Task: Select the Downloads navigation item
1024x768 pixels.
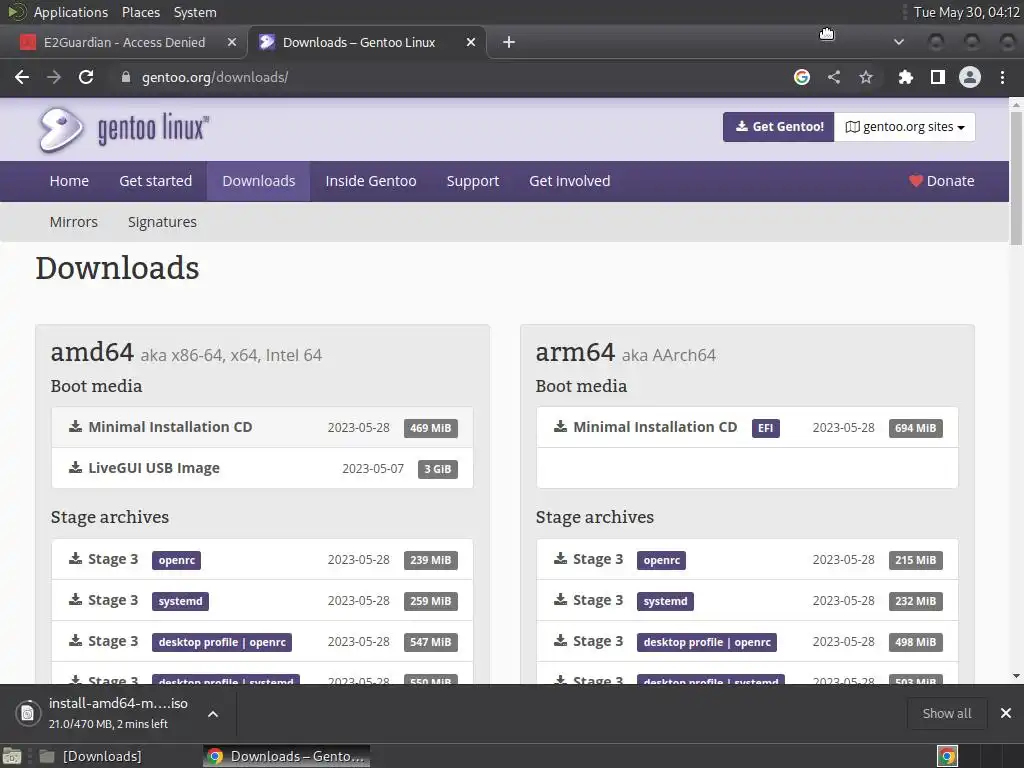Action: coord(259,181)
